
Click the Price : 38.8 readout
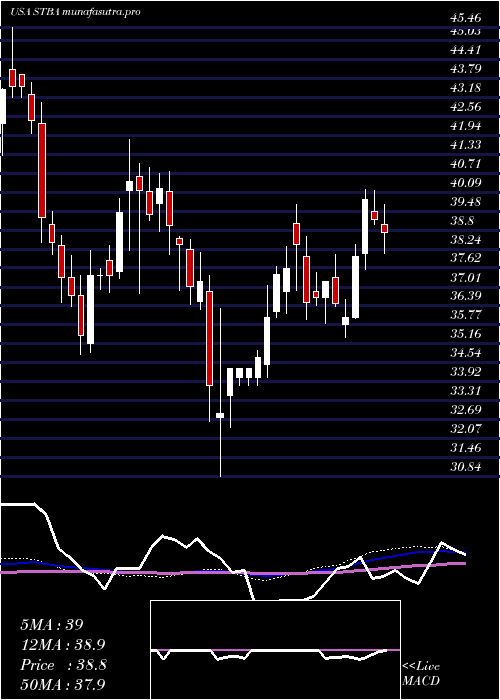pyautogui.click(x=63, y=665)
